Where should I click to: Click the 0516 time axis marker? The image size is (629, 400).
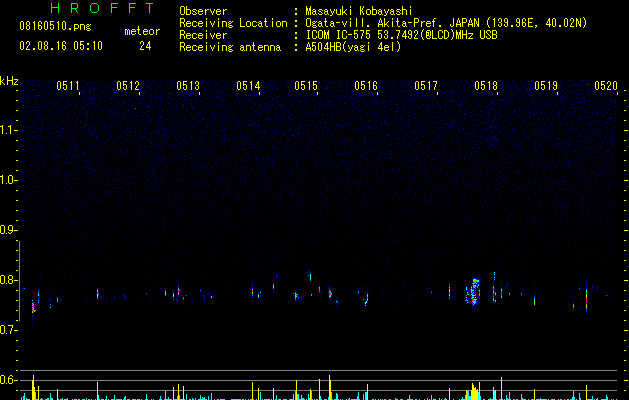(366, 85)
